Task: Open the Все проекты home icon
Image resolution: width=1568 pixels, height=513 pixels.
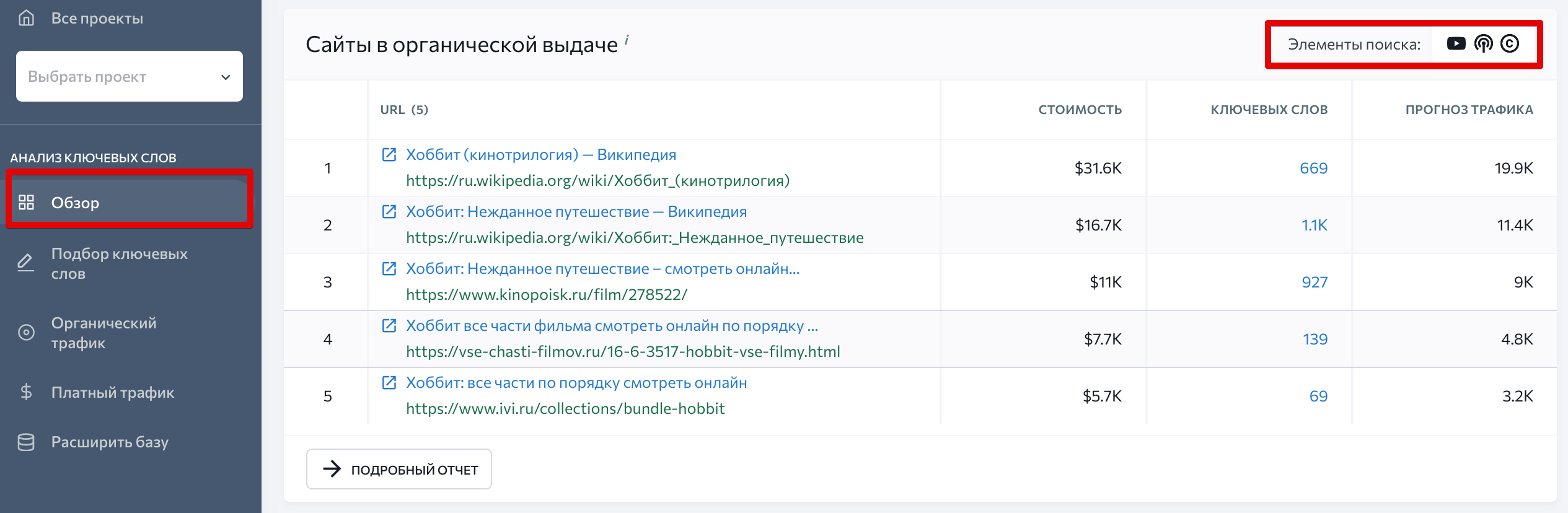Action: 26,18
